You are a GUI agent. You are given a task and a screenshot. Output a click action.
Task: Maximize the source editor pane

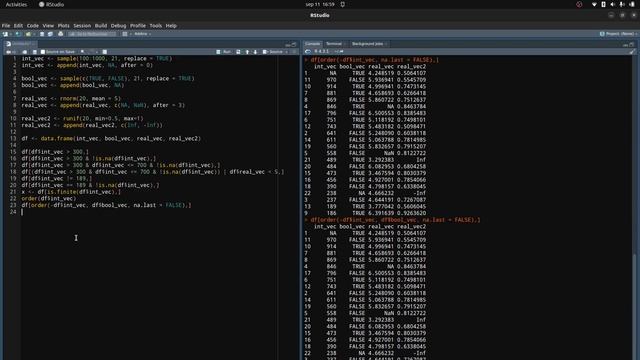click(x=293, y=44)
